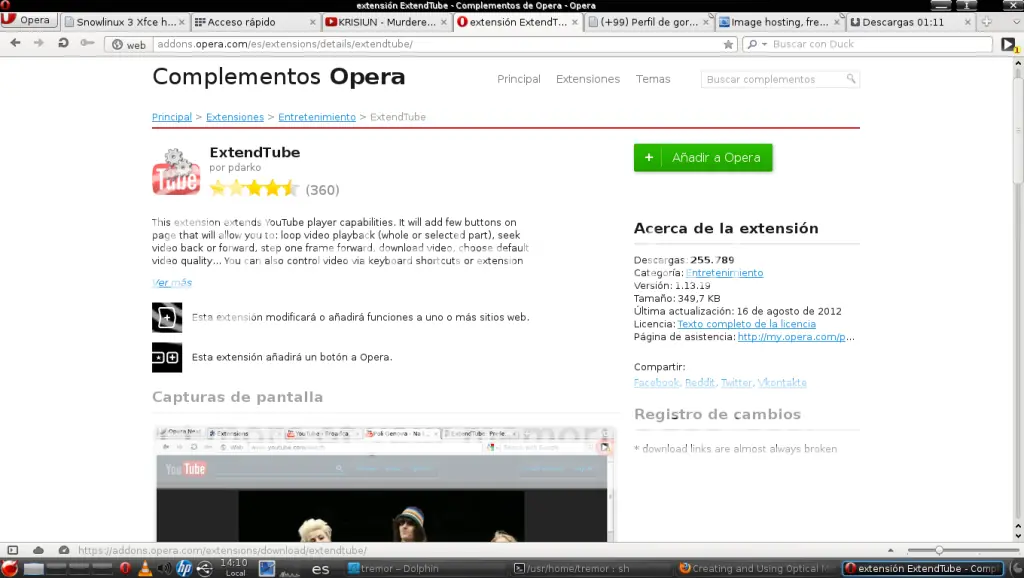
Task: Open the Opera Link cloud icon
Action: click(x=38, y=551)
